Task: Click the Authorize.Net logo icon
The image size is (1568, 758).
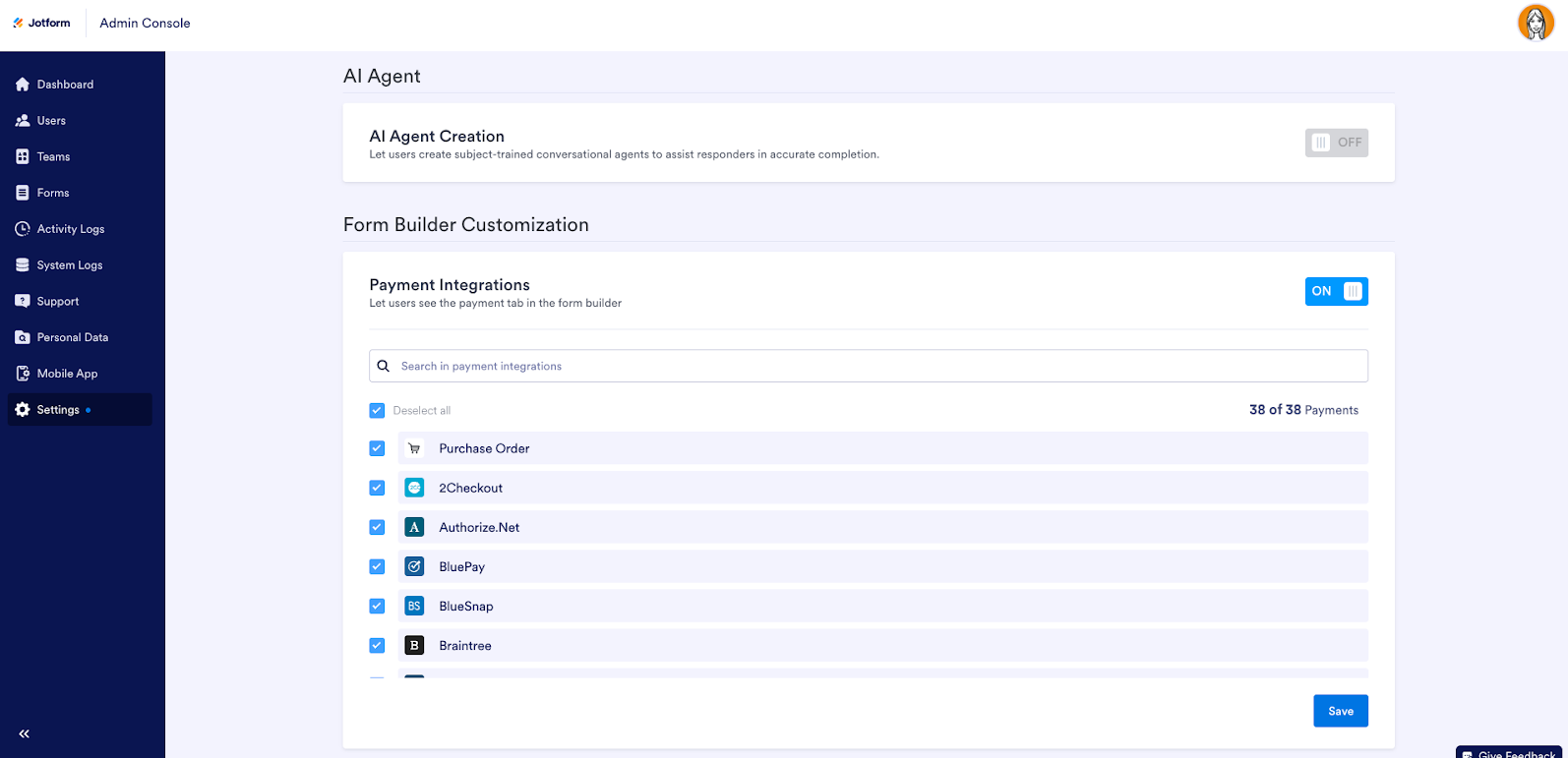Action: 414,527
